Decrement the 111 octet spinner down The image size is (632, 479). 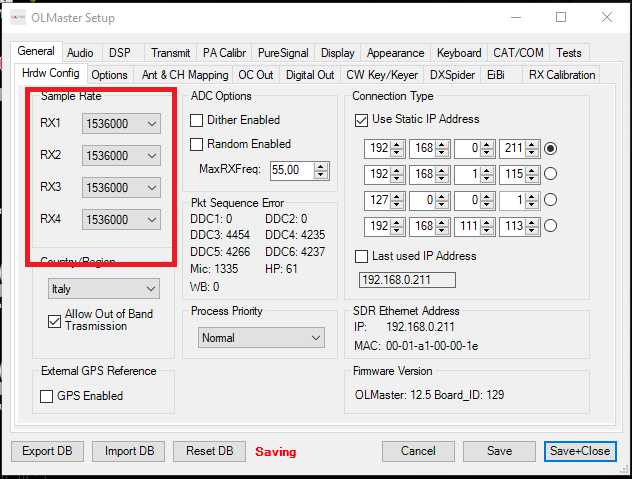(x=487, y=230)
